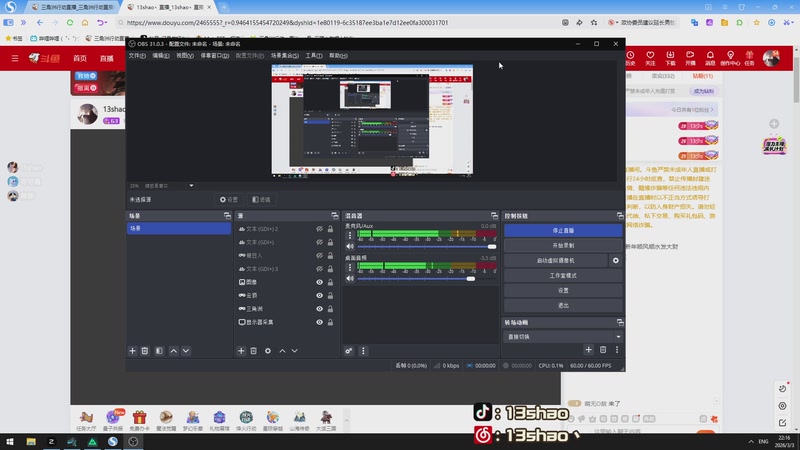Open the 麦克风/Aux track options menu
Screen dimensions: 800x450
tap(350, 235)
